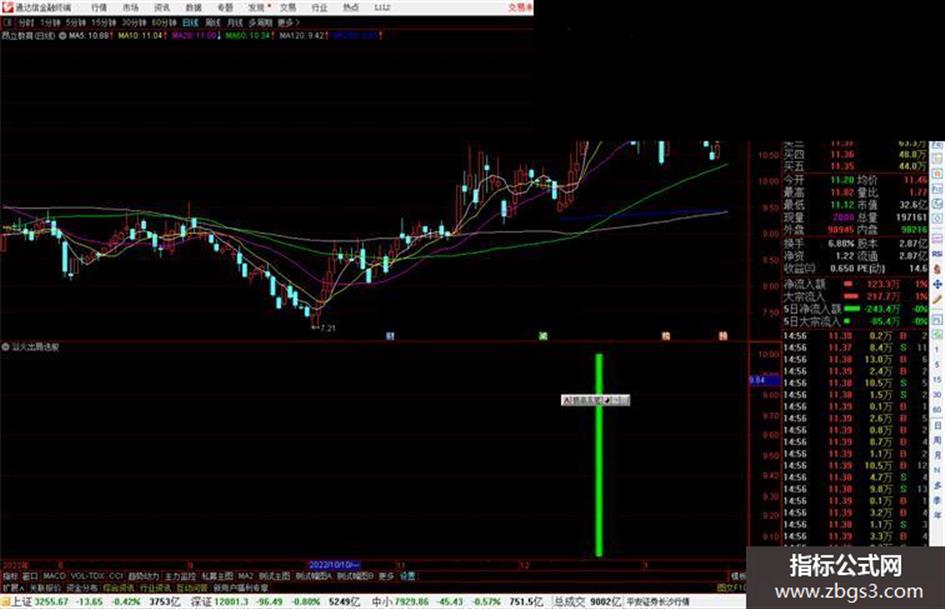Click the 9.84 blue value marker
The height and width of the screenshot is (609, 945).
coord(764,380)
